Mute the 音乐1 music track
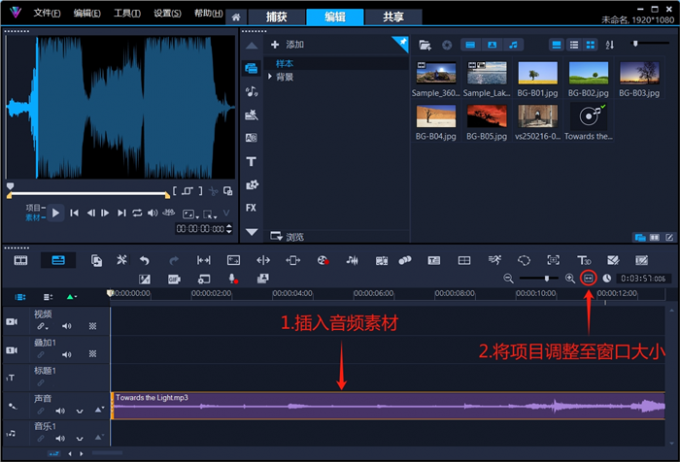Image resolution: width=680 pixels, height=462 pixels. 60,439
